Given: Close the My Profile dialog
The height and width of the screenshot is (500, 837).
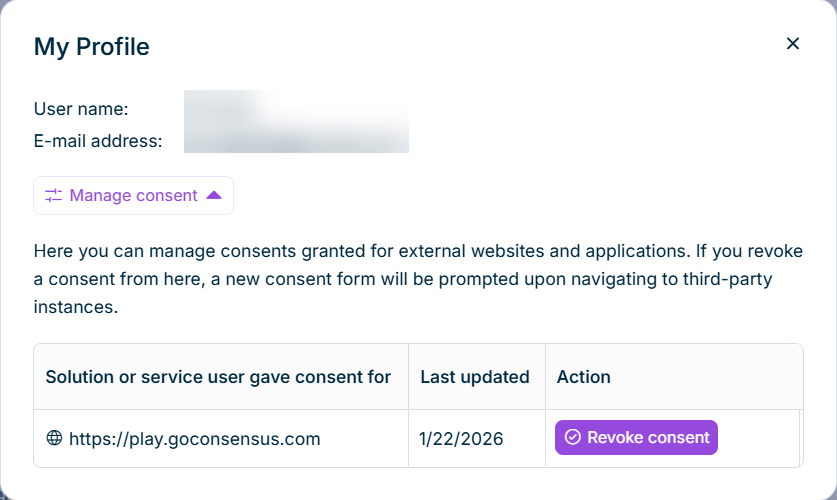Looking at the screenshot, I should (x=793, y=44).
